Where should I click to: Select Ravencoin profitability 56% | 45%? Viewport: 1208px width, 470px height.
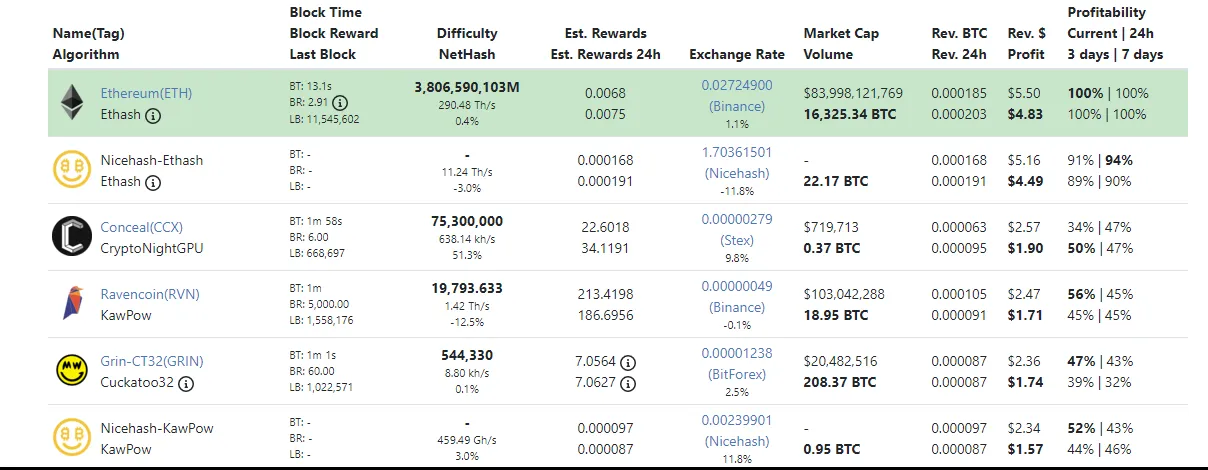(x=1101, y=294)
